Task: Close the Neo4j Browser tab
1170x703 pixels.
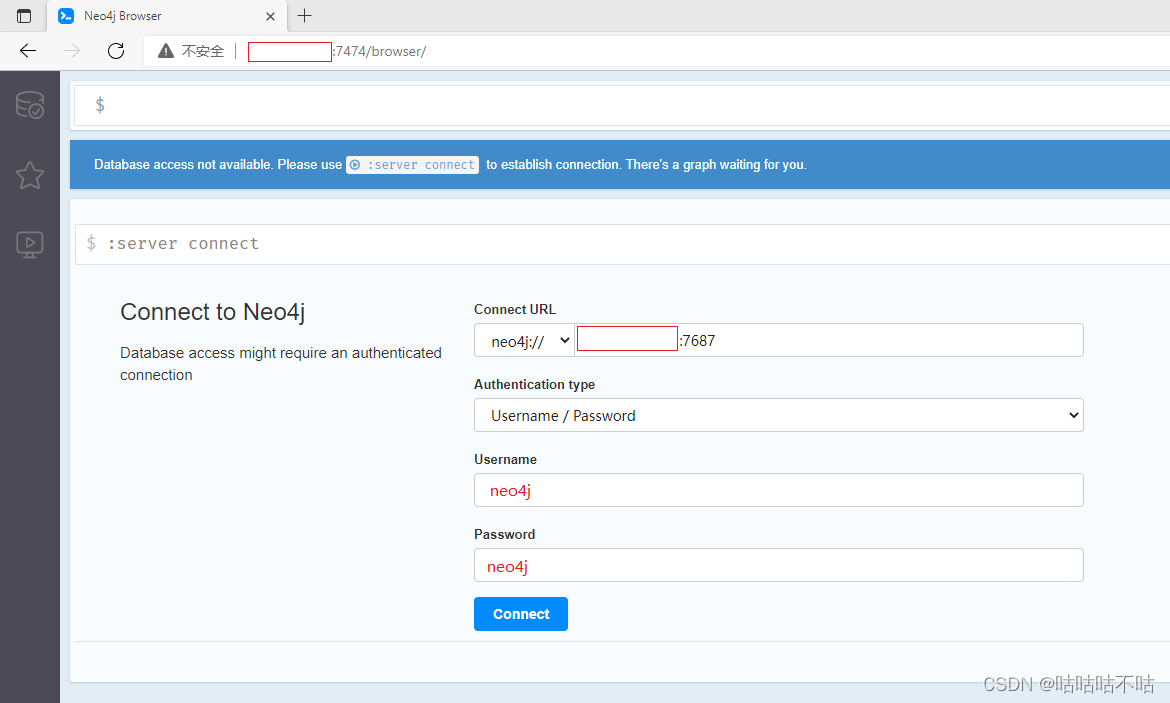Action: 270,16
